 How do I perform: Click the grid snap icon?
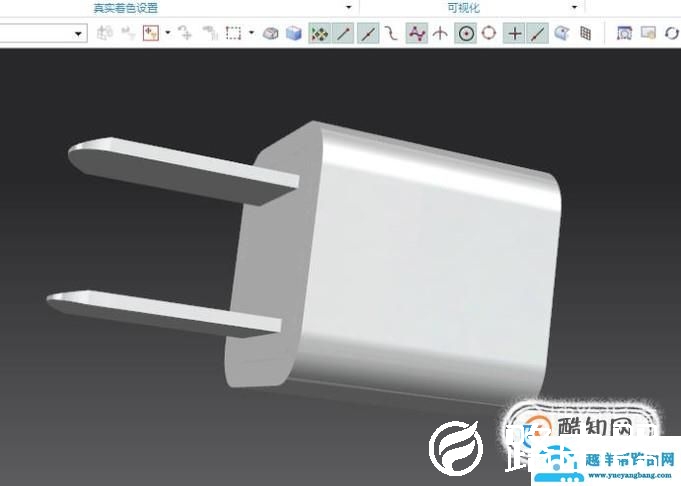[x=586, y=34]
